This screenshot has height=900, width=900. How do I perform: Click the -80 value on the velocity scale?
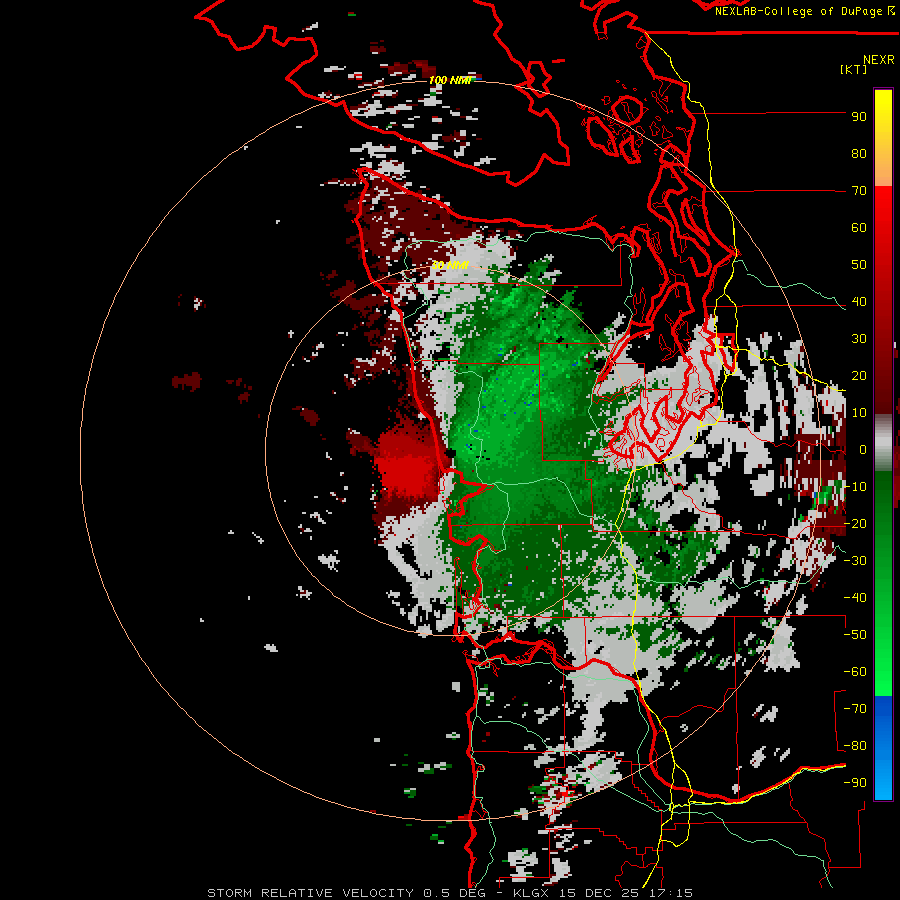pyautogui.click(x=855, y=746)
